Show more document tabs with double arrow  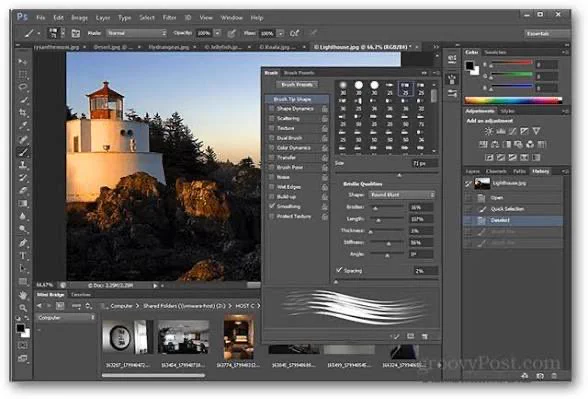[x=436, y=47]
